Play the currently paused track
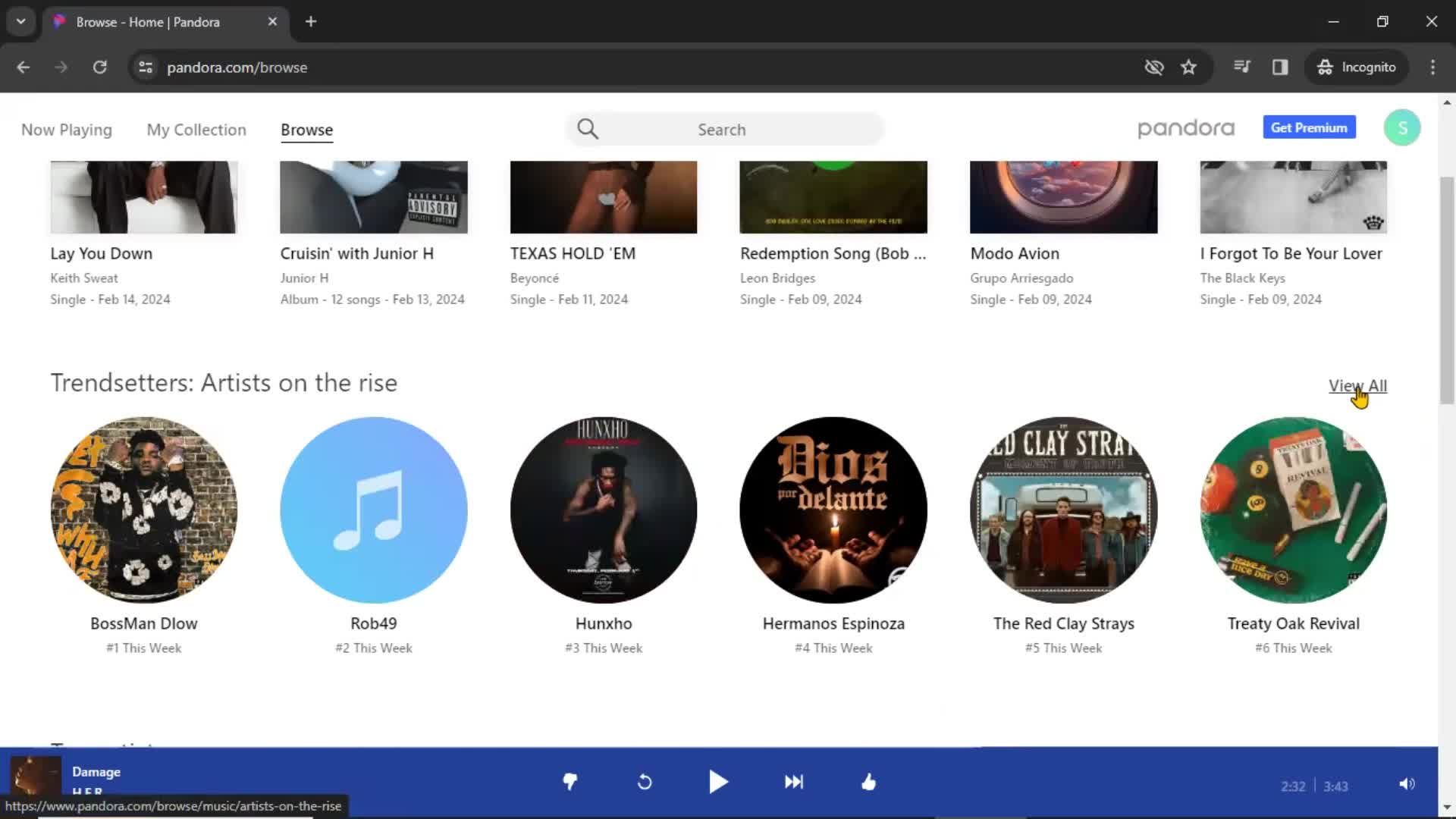 click(718, 782)
